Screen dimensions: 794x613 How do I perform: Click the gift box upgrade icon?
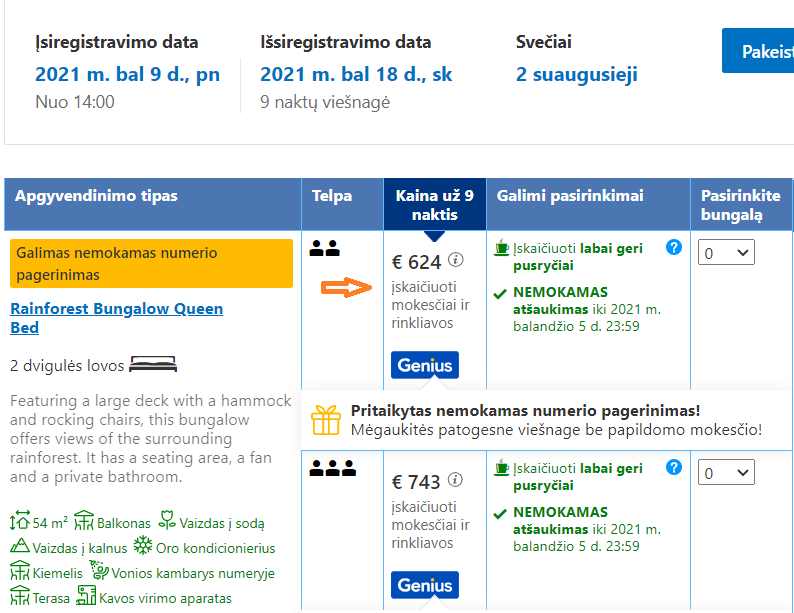[x=326, y=420]
